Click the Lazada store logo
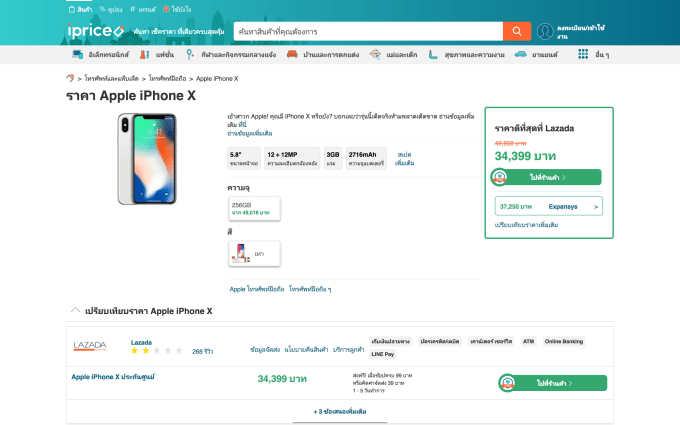Viewport: 680px width, 425px height. pyautogui.click(x=90, y=346)
